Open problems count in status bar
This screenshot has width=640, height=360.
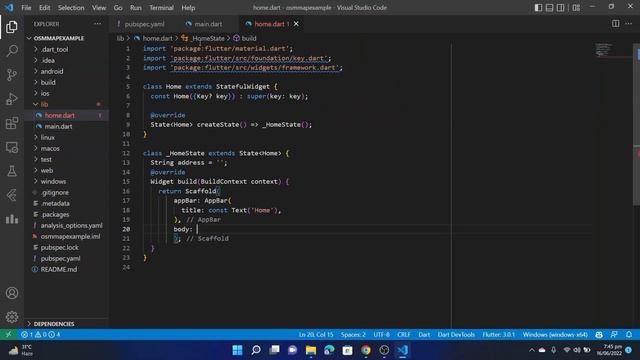(40, 334)
